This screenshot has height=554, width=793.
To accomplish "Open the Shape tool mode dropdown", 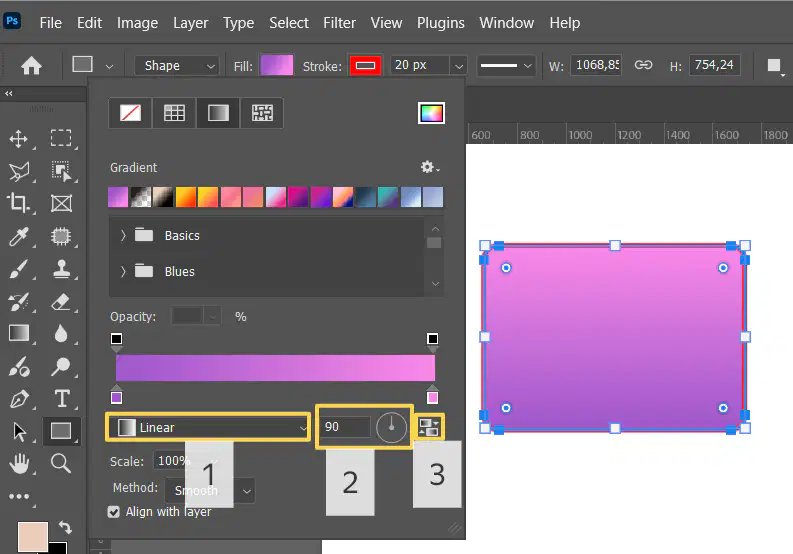I will pyautogui.click(x=177, y=66).
